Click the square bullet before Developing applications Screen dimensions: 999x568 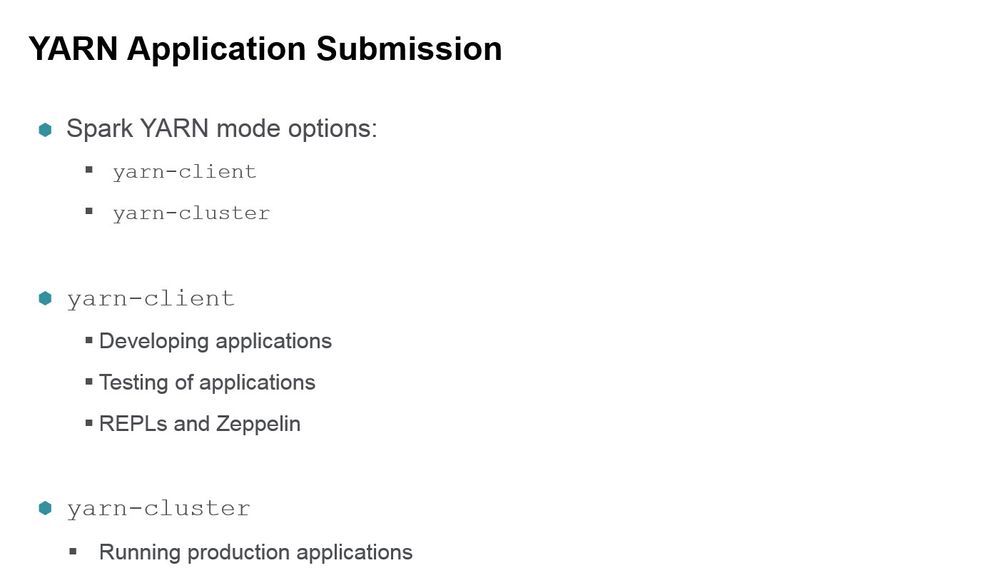[90, 341]
